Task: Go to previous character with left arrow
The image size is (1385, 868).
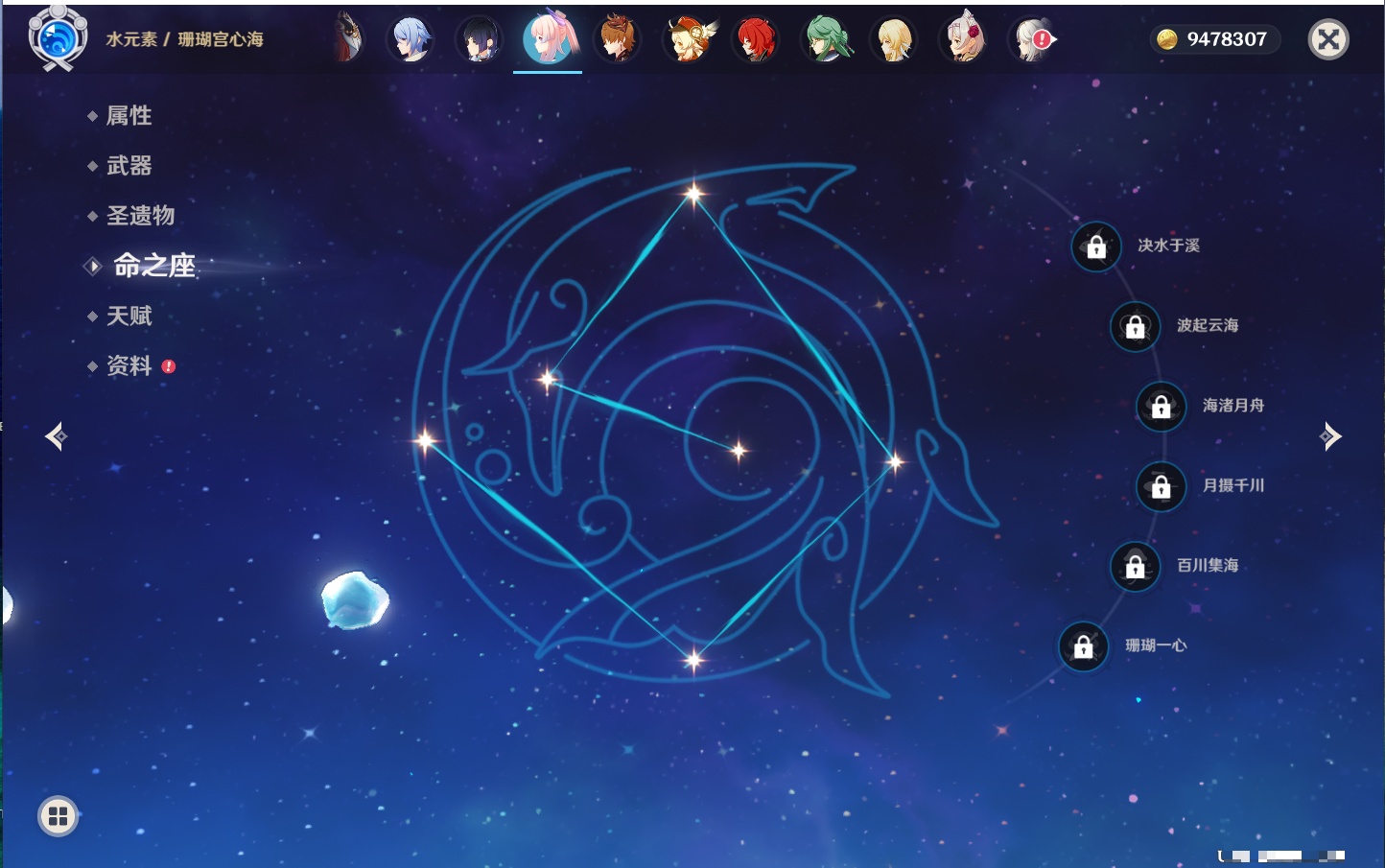Action: [x=56, y=436]
